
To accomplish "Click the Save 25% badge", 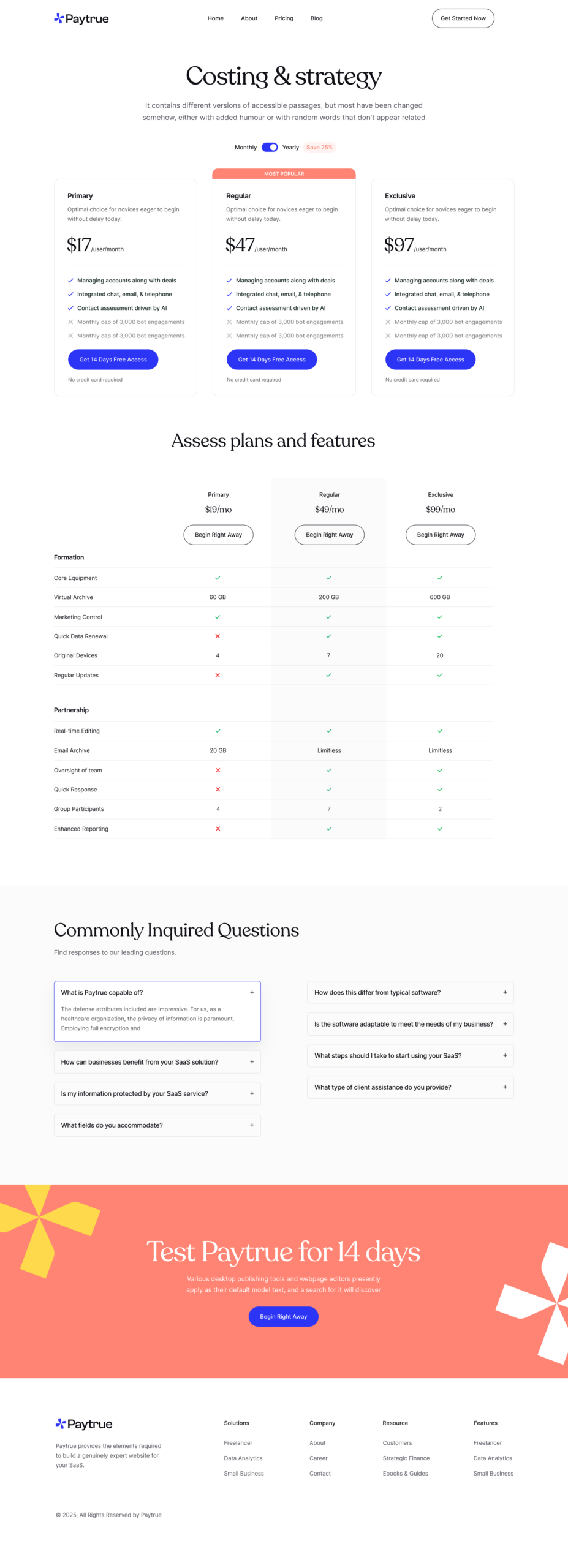I will coord(319,147).
